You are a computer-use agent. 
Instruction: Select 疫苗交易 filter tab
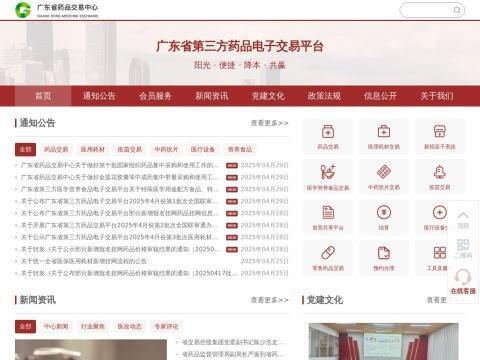tap(130, 149)
